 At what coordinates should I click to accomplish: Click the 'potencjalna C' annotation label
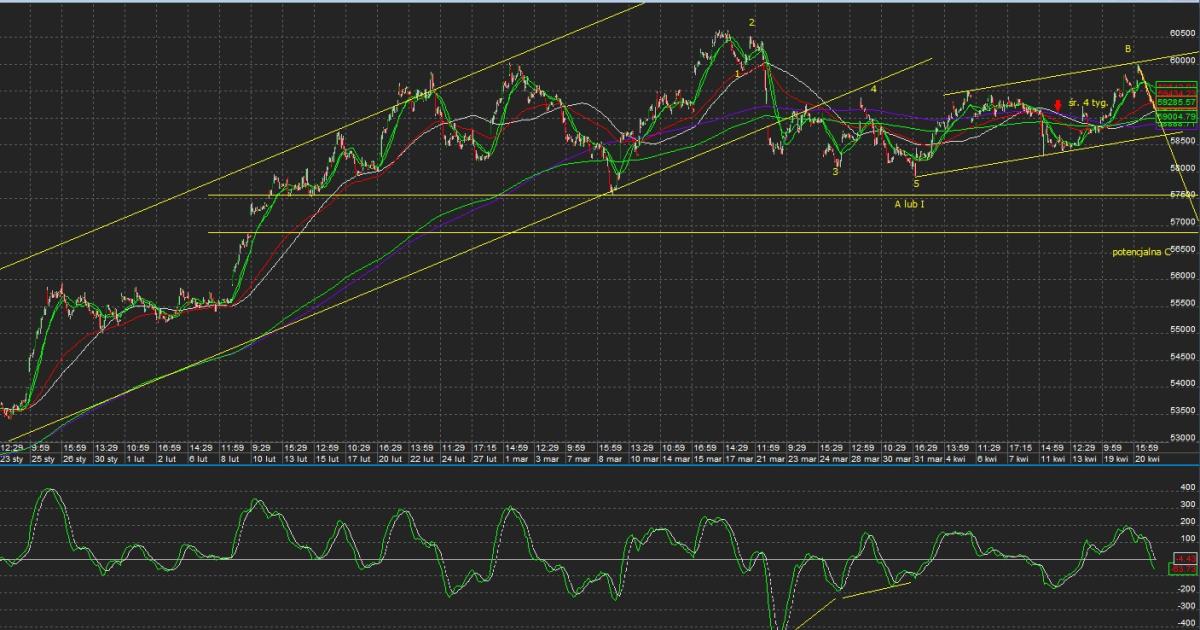tap(1142, 253)
